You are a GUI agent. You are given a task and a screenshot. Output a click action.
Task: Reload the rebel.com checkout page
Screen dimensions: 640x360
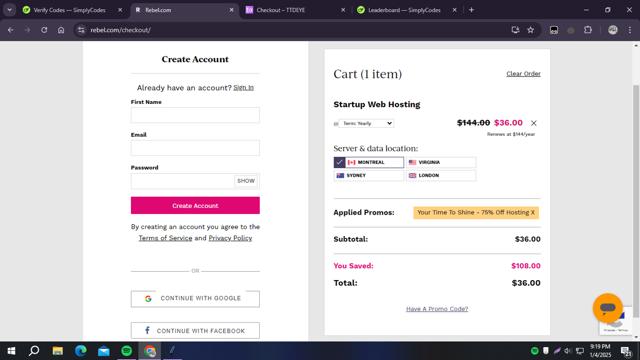(44, 30)
